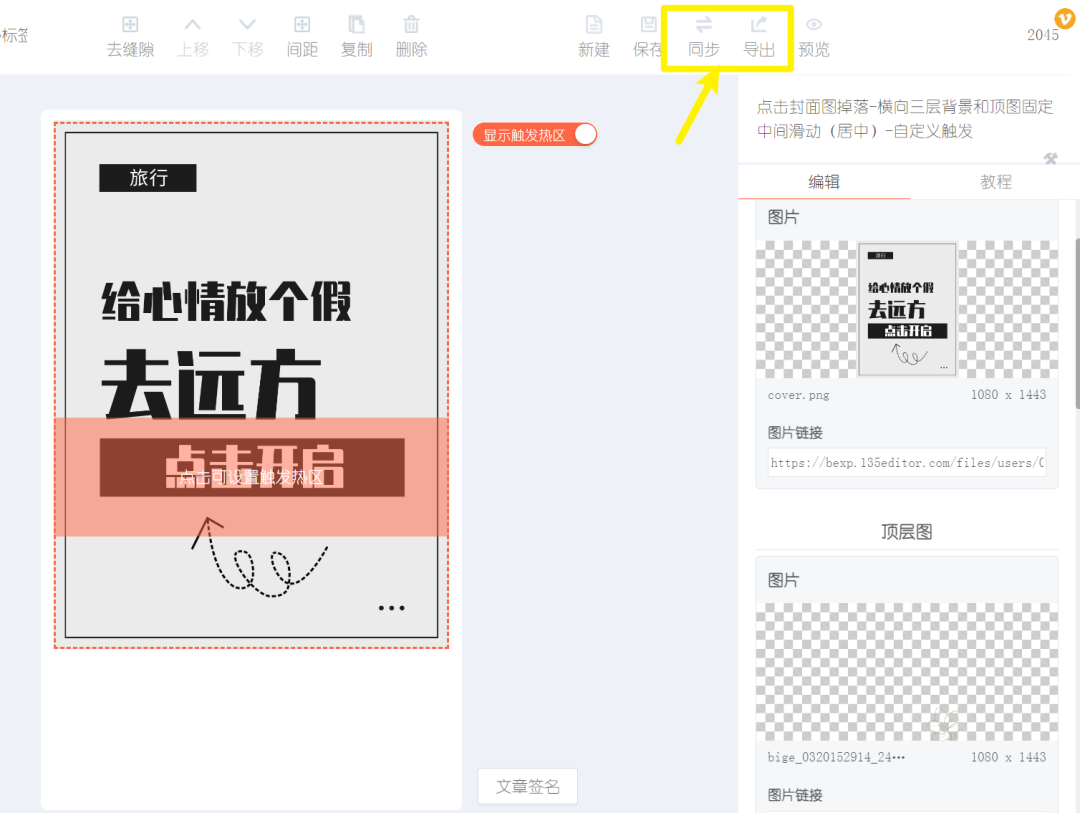Click the top-layer bige image thumbnail

point(906,672)
